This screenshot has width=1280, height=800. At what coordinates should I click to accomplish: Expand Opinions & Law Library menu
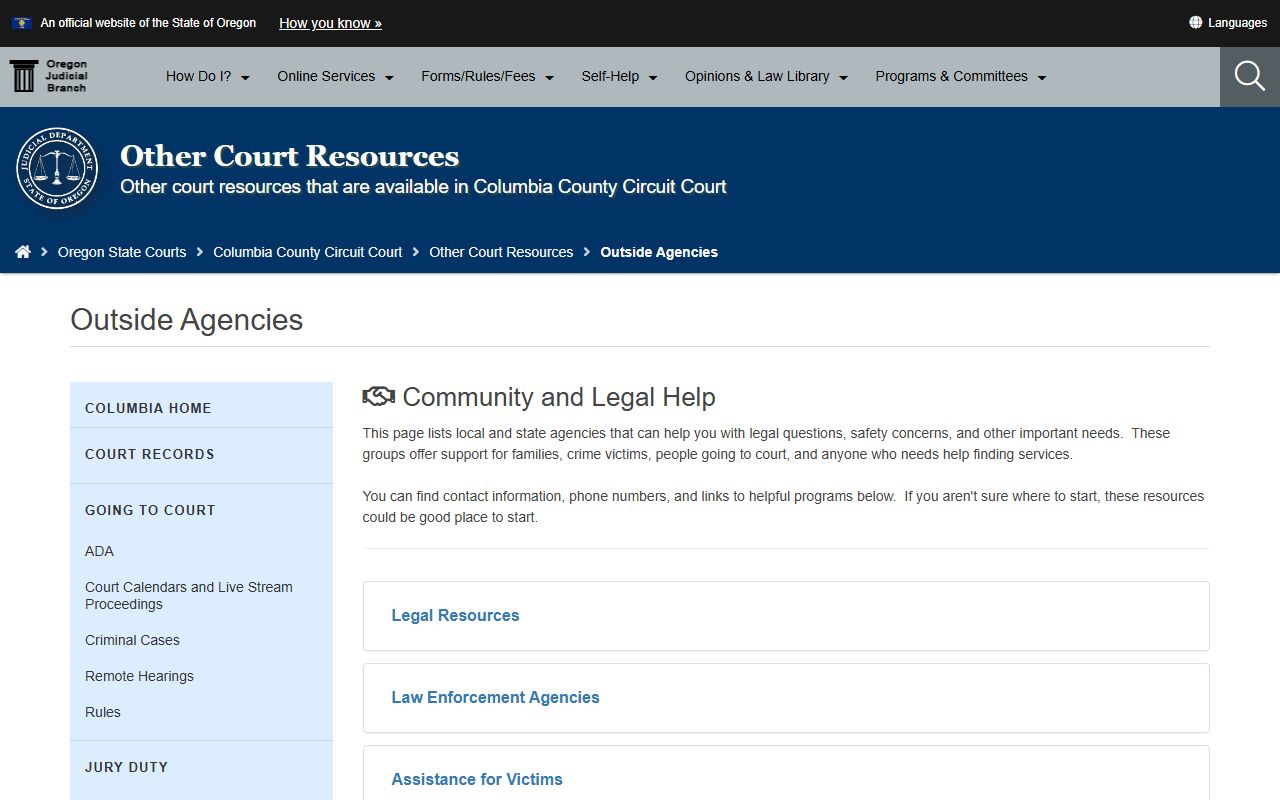coord(767,76)
